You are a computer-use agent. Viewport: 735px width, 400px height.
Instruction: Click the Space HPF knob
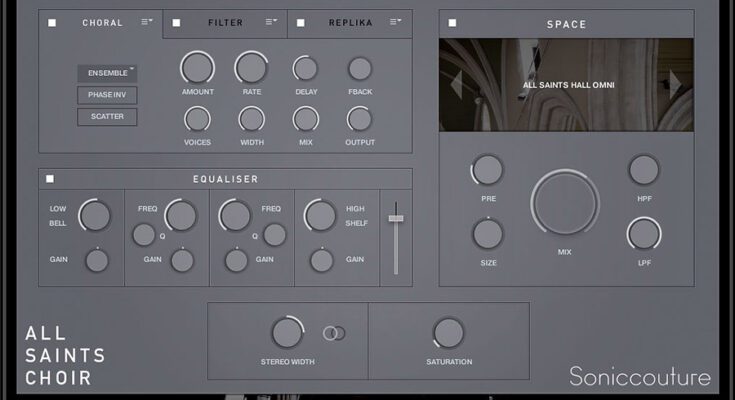pos(643,170)
